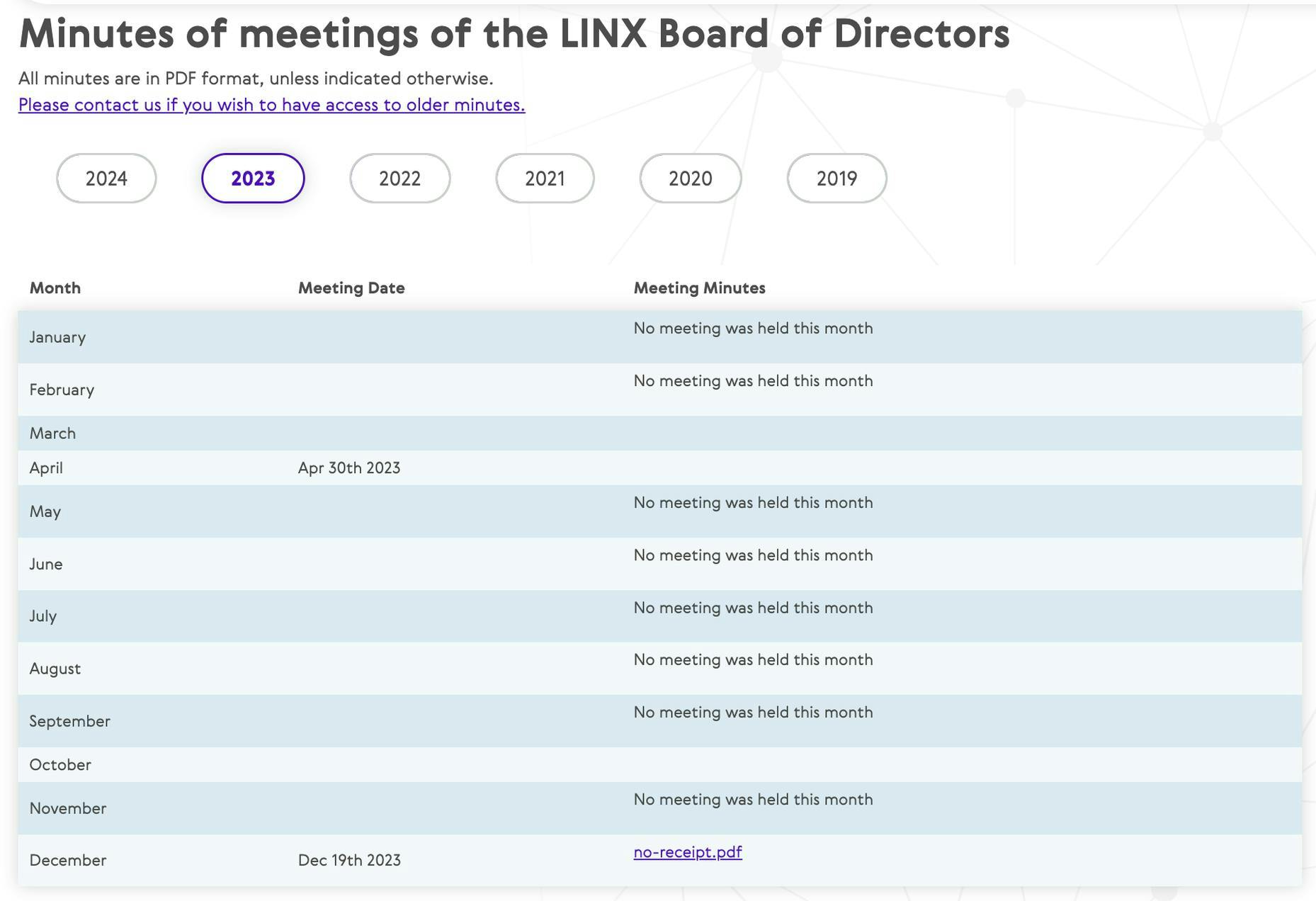Click June's no meeting held note
The image size is (1316, 901).
[753, 555]
